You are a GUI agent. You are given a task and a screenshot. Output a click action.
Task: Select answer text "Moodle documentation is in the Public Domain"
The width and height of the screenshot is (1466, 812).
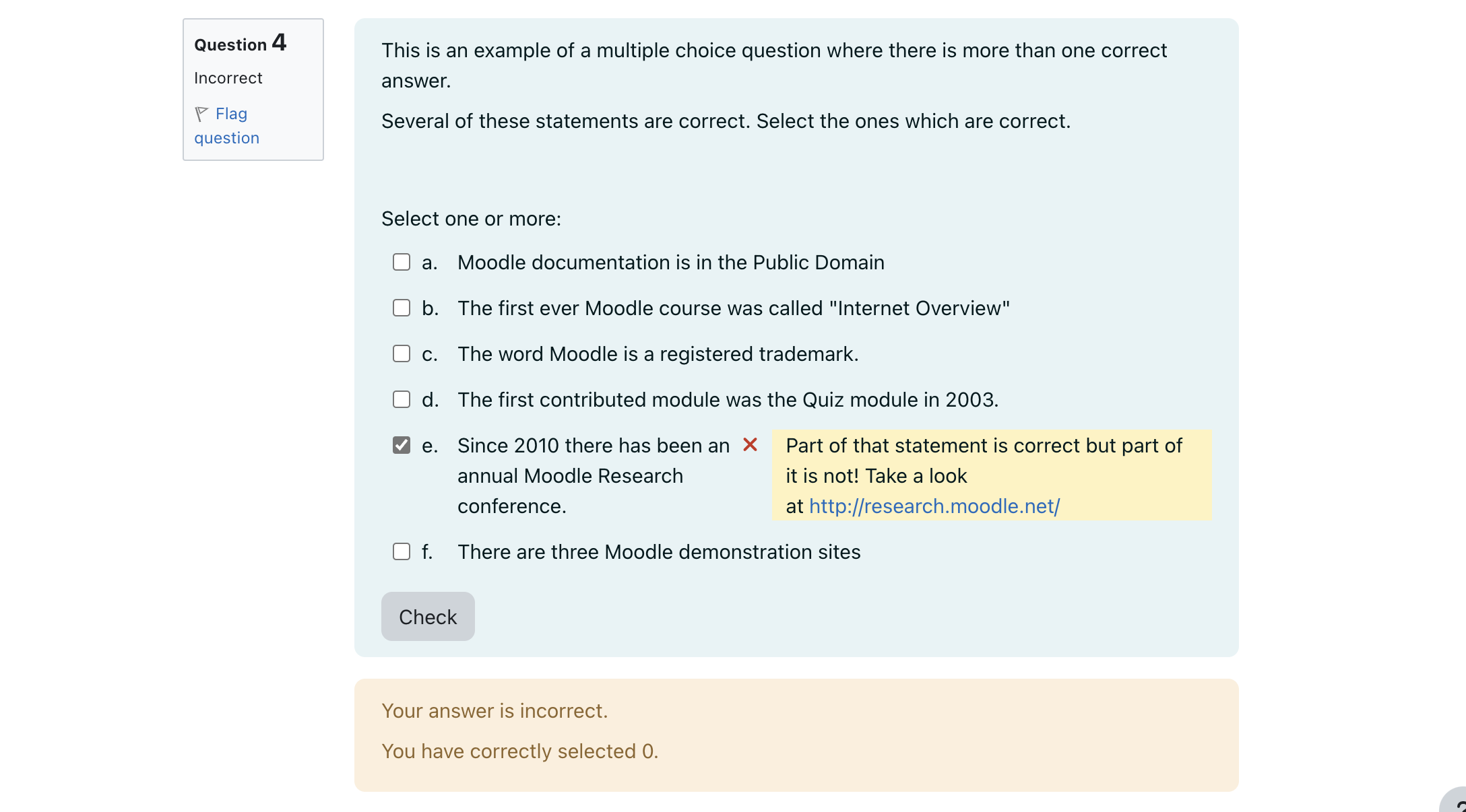pos(671,262)
